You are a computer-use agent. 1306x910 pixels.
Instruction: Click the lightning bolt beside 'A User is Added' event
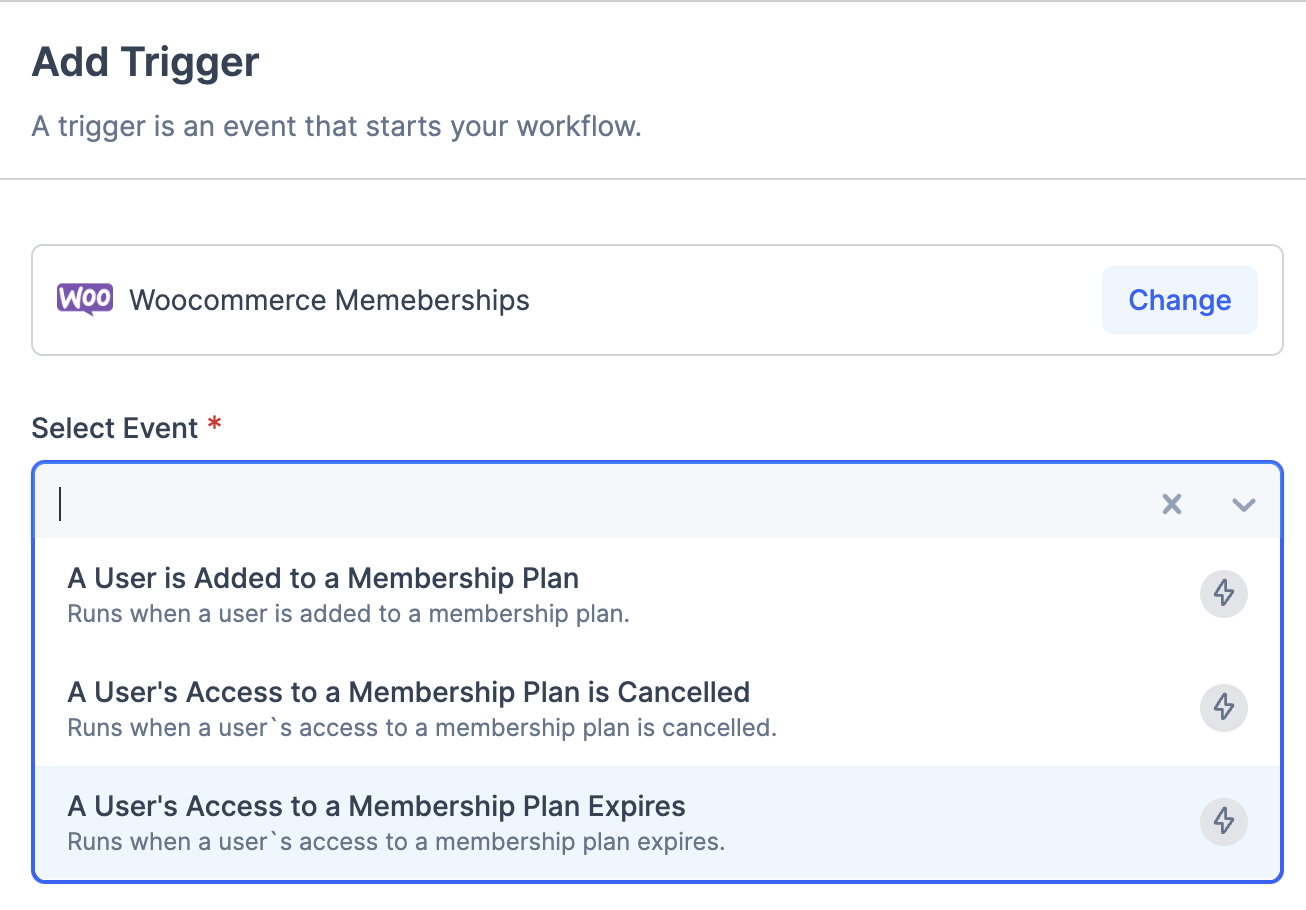(1223, 593)
